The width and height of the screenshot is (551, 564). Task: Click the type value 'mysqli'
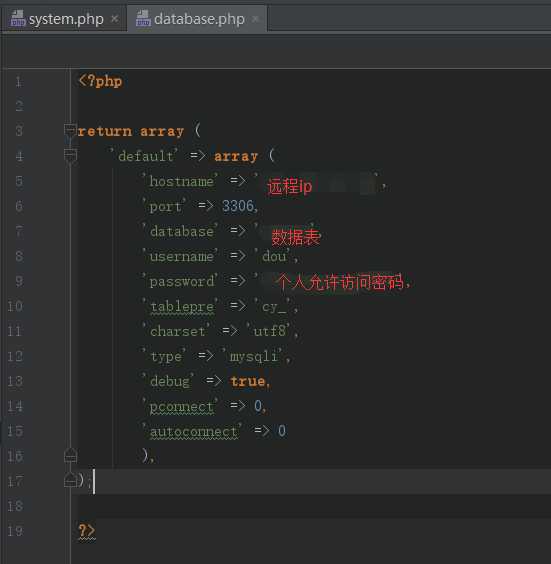click(x=253, y=356)
